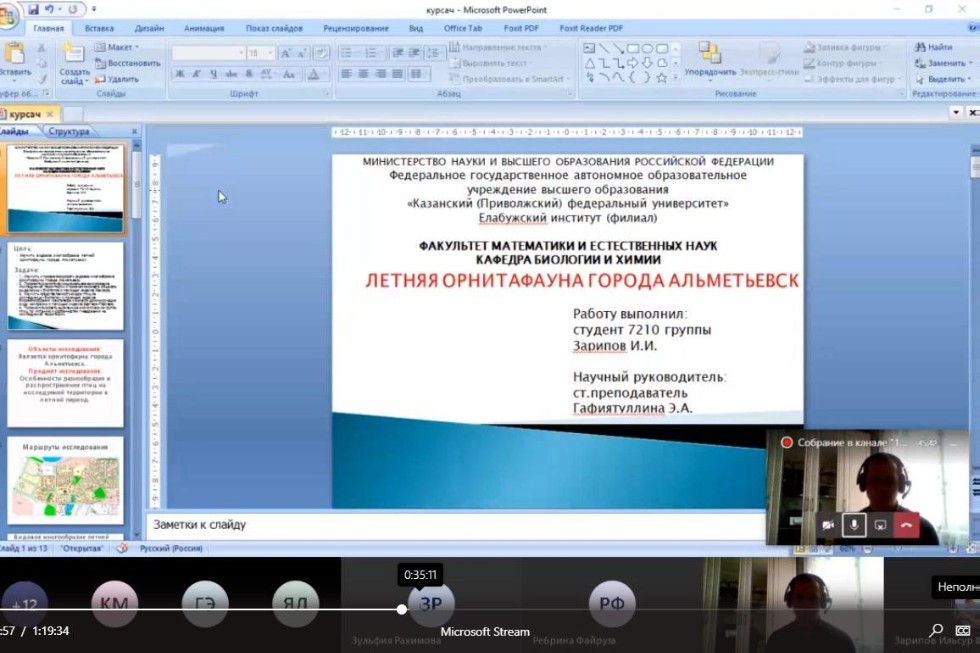Image resolution: width=980 pixels, height=653 pixels.
Task: Click the Undo arrow icon
Action: [x=50, y=9]
